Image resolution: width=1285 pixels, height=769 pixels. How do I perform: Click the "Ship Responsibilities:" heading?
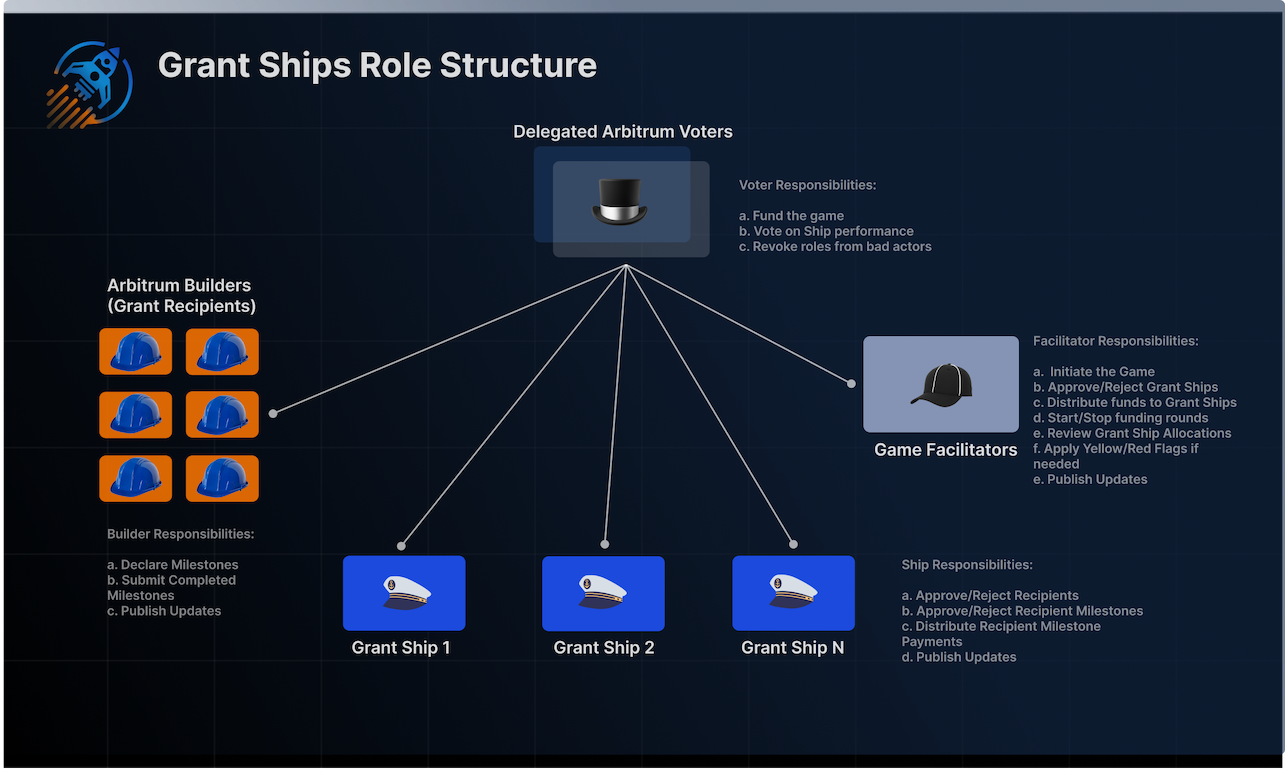[967, 565]
